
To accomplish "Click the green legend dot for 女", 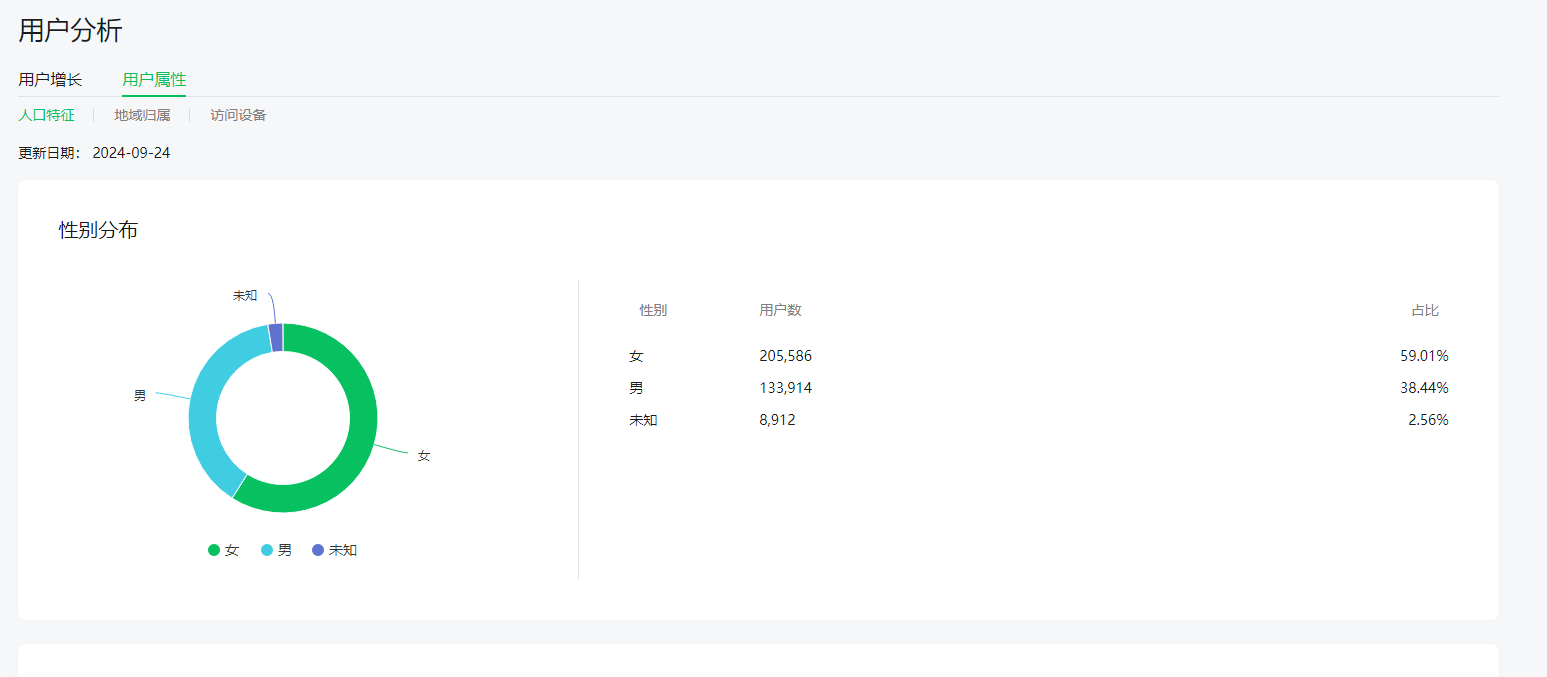I will [x=214, y=550].
